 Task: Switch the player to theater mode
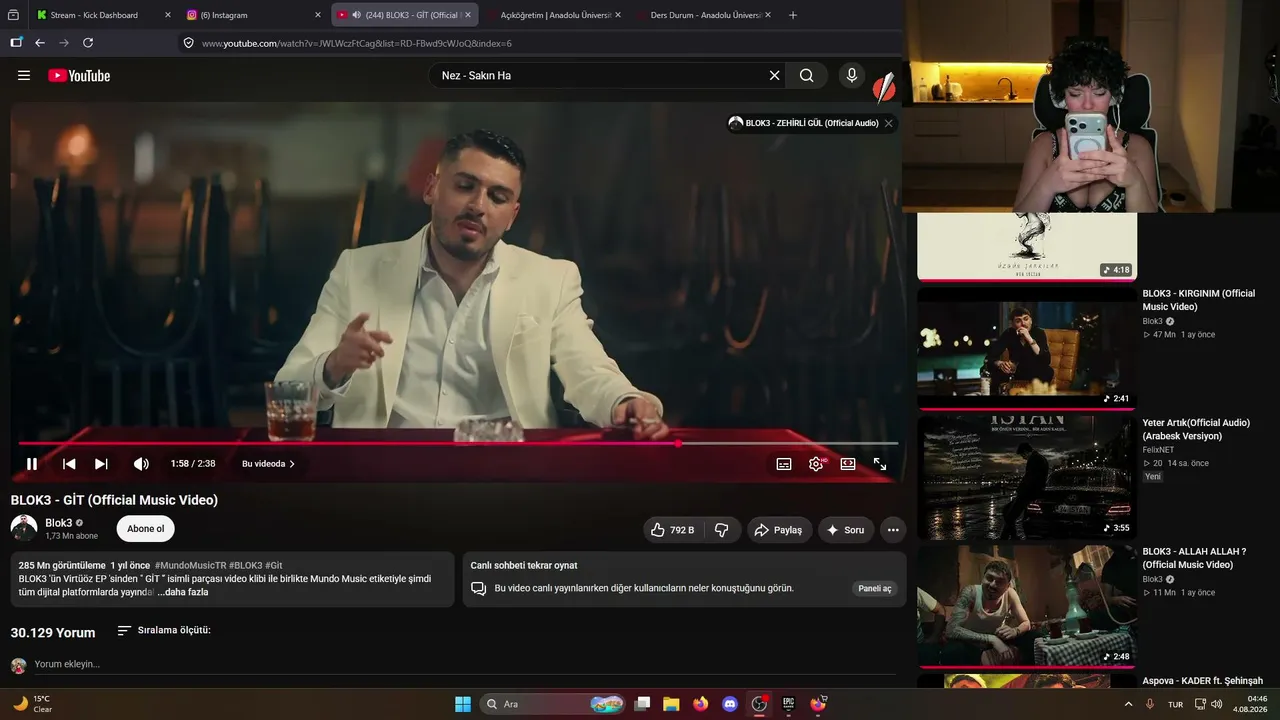(848, 464)
